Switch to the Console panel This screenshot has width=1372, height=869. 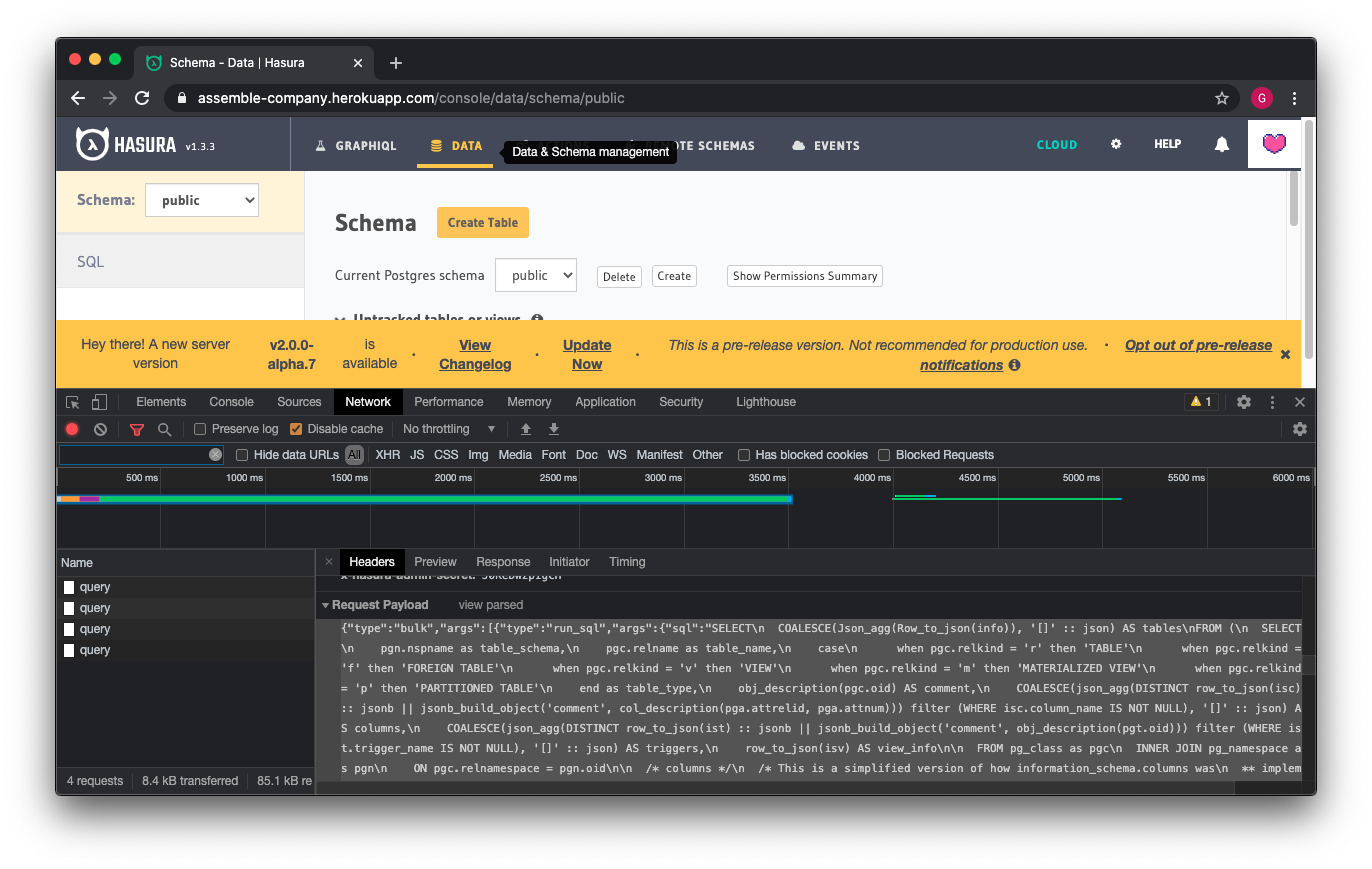click(231, 402)
